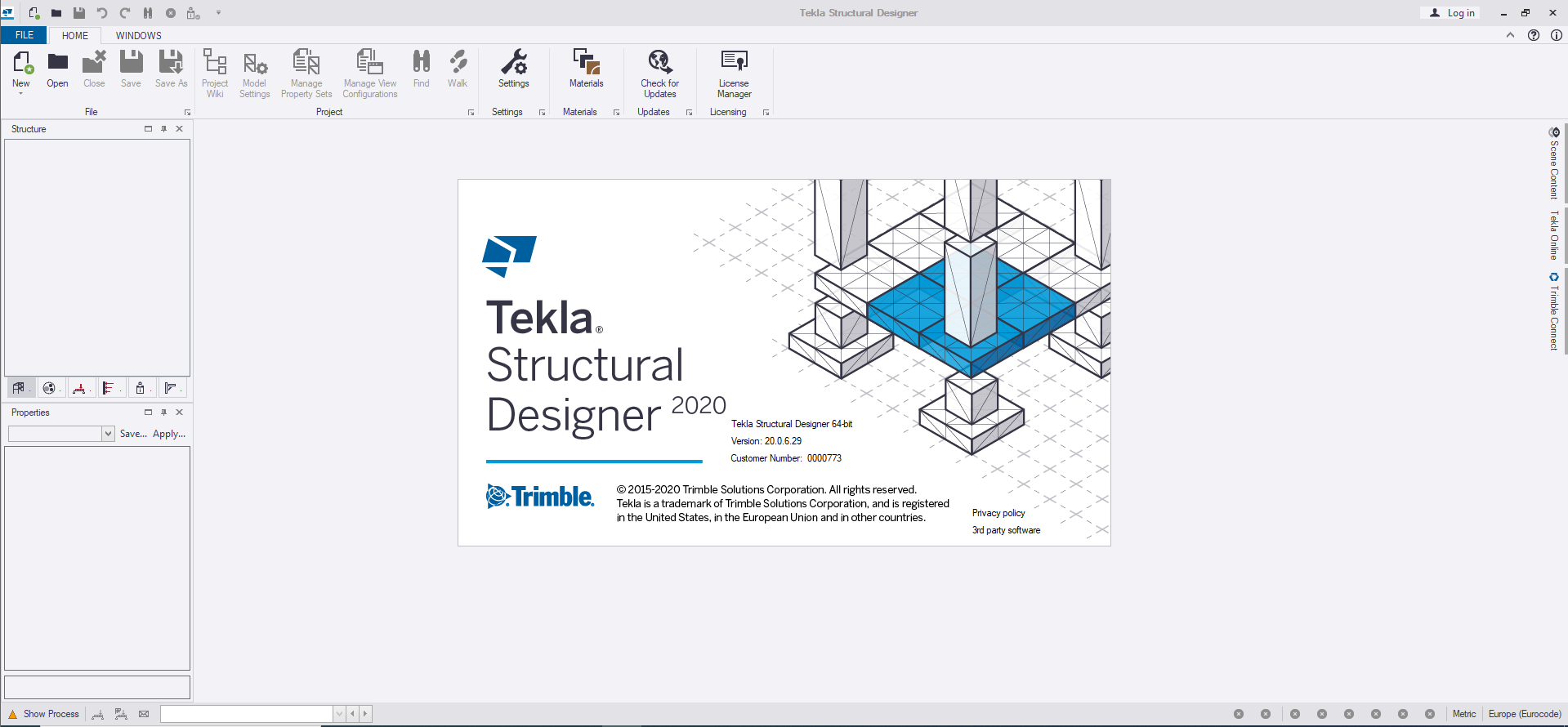1568x727 pixels.
Task: Click quick access save icon
Action: tap(79, 13)
